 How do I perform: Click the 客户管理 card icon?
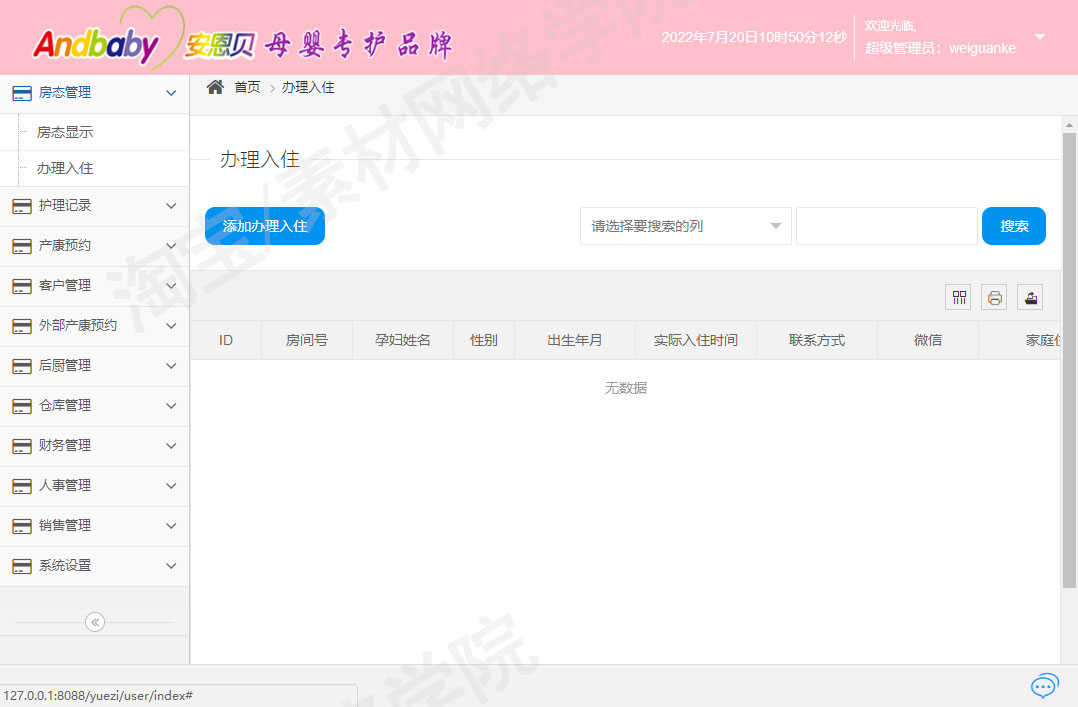coord(22,285)
